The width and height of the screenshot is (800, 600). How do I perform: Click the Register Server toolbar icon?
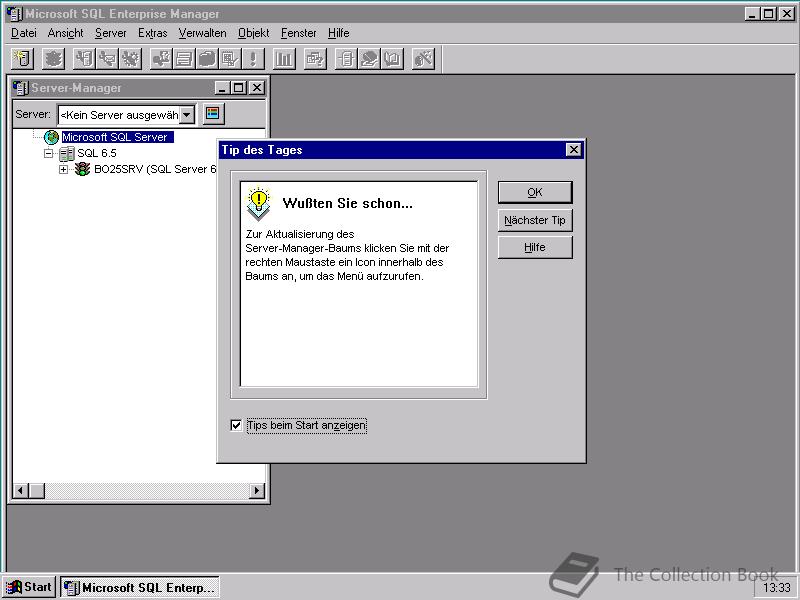click(x=22, y=59)
